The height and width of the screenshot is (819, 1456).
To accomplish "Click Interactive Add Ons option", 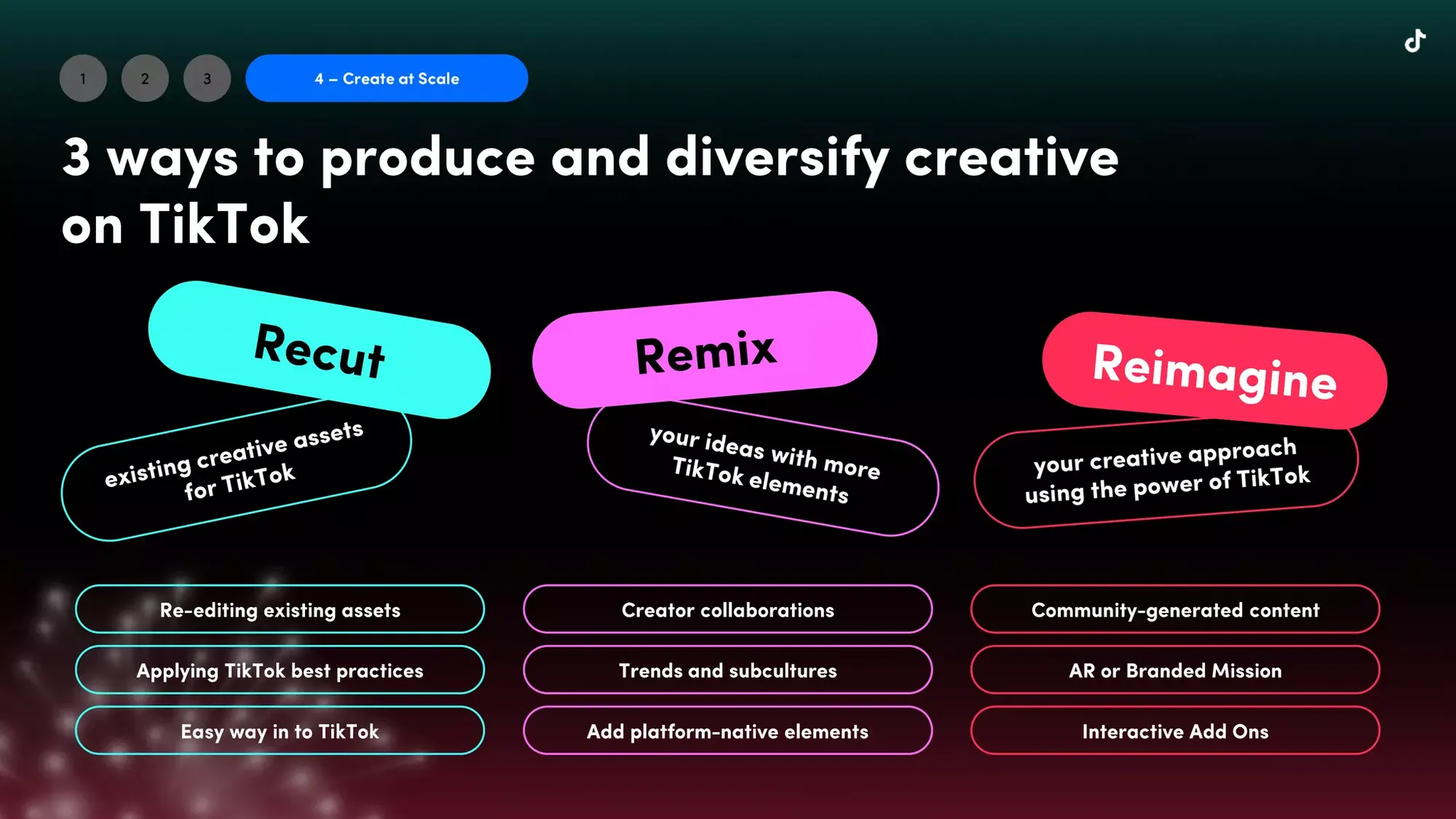I will 1175,730.
